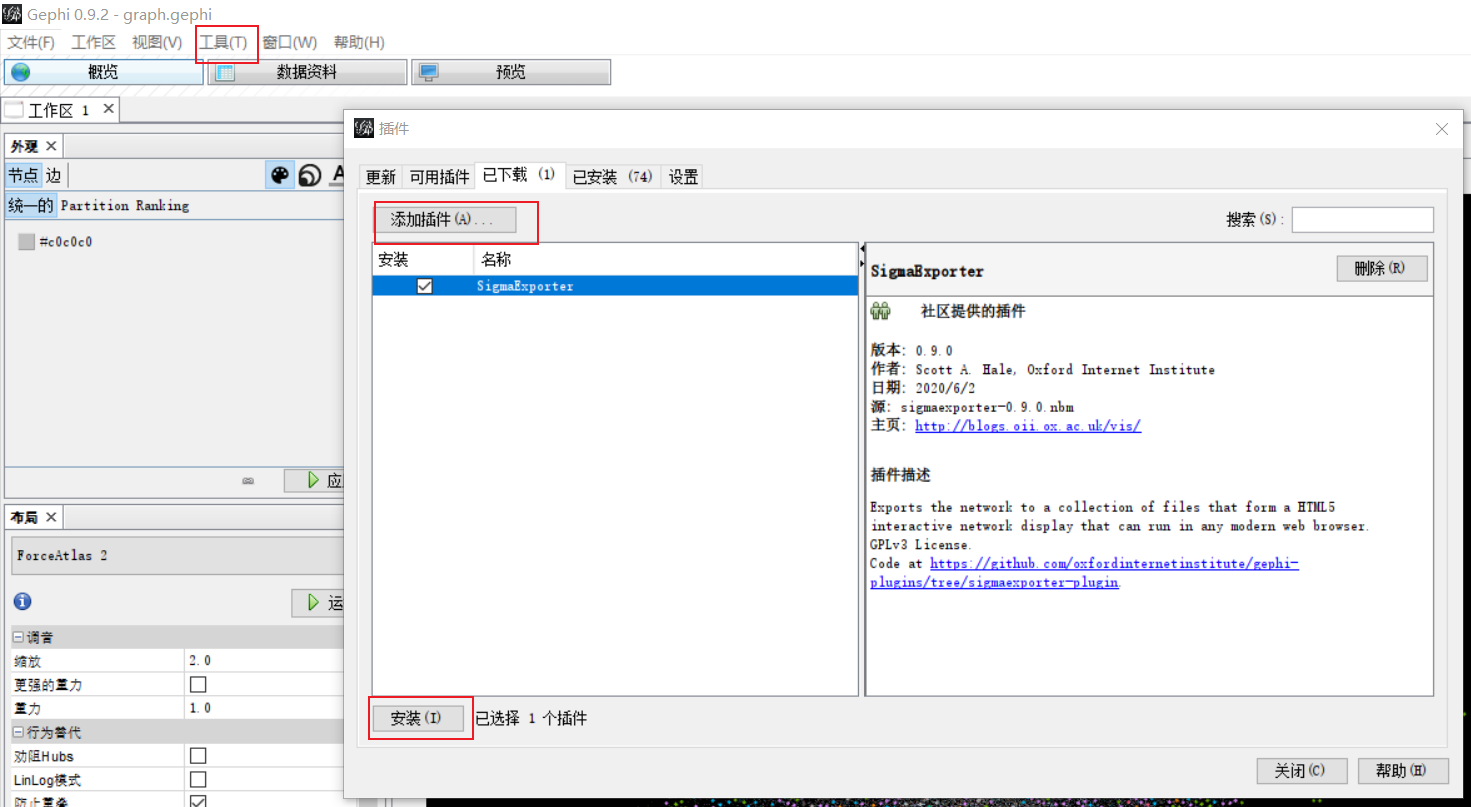Open the 视图(V) menu
Viewport: 1471px width, 807px height.
[157, 42]
